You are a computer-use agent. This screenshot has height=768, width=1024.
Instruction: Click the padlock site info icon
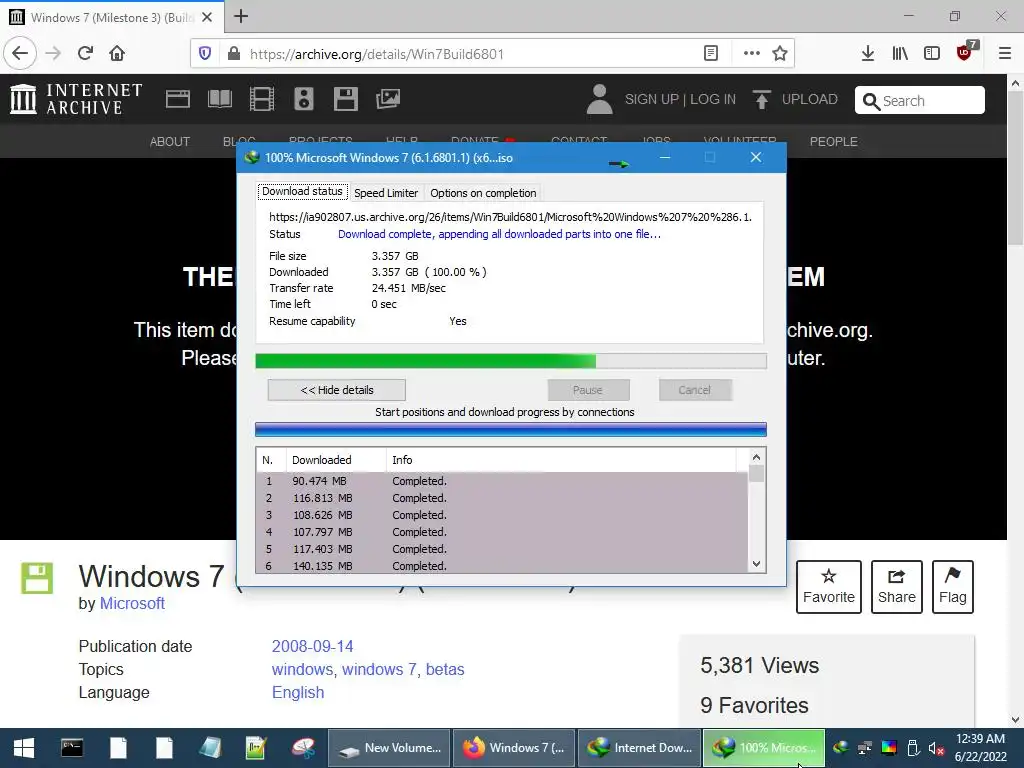pyautogui.click(x=234, y=54)
